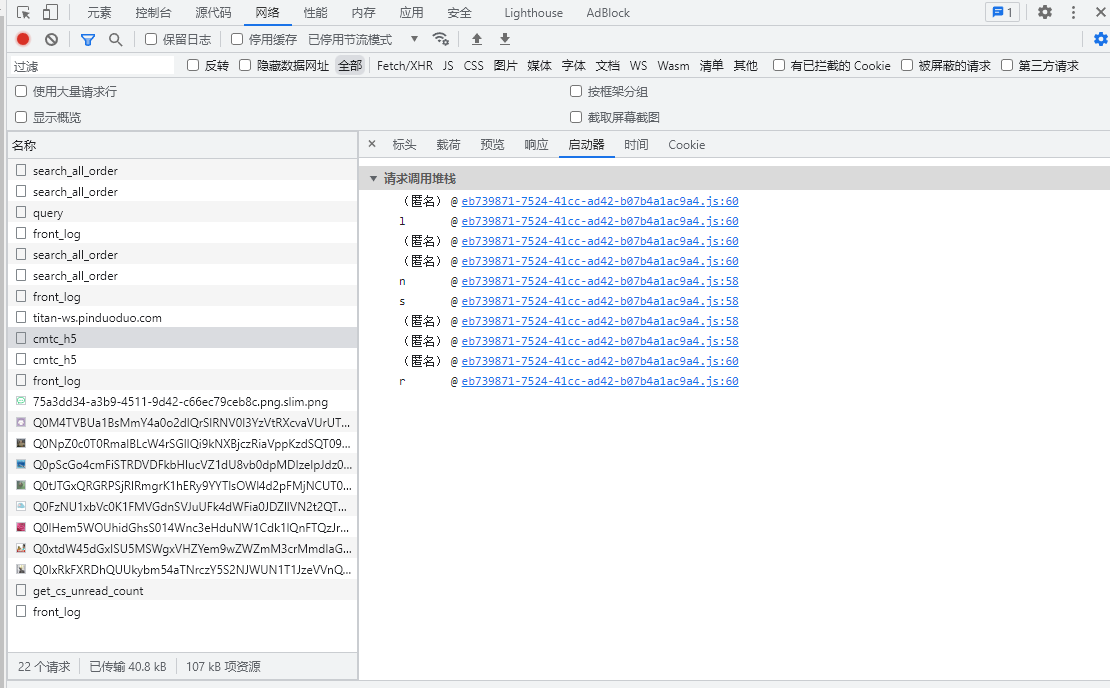Enable the 显示概览 checkbox
Screen dimensions: 1110x688
[x=21, y=117]
